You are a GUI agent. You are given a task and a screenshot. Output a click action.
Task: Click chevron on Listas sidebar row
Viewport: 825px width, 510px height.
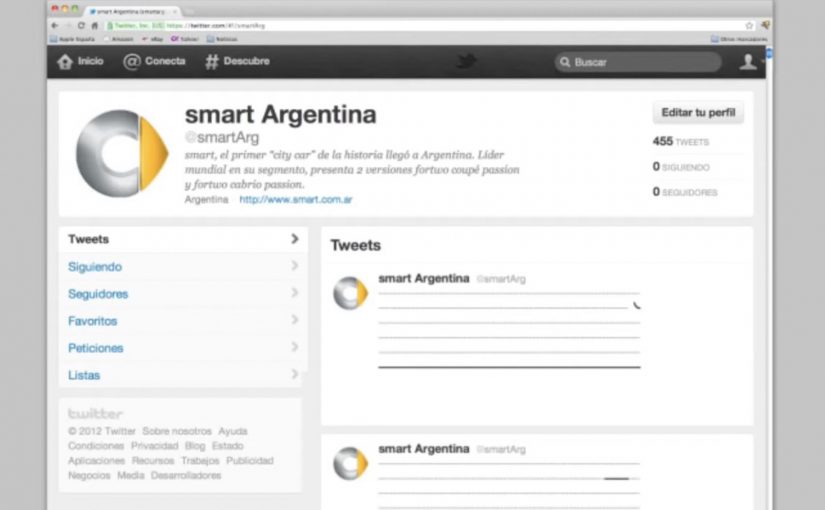(294, 374)
